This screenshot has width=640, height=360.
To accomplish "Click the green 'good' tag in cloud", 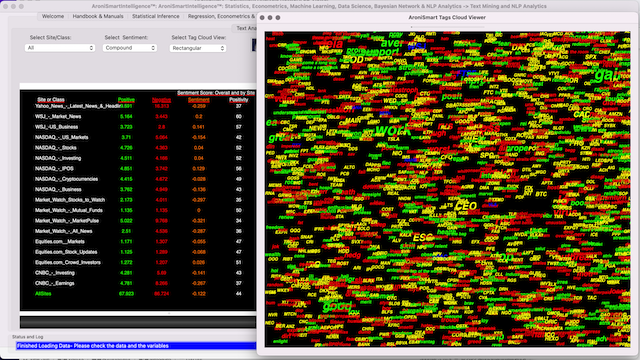I will [x=337, y=306].
